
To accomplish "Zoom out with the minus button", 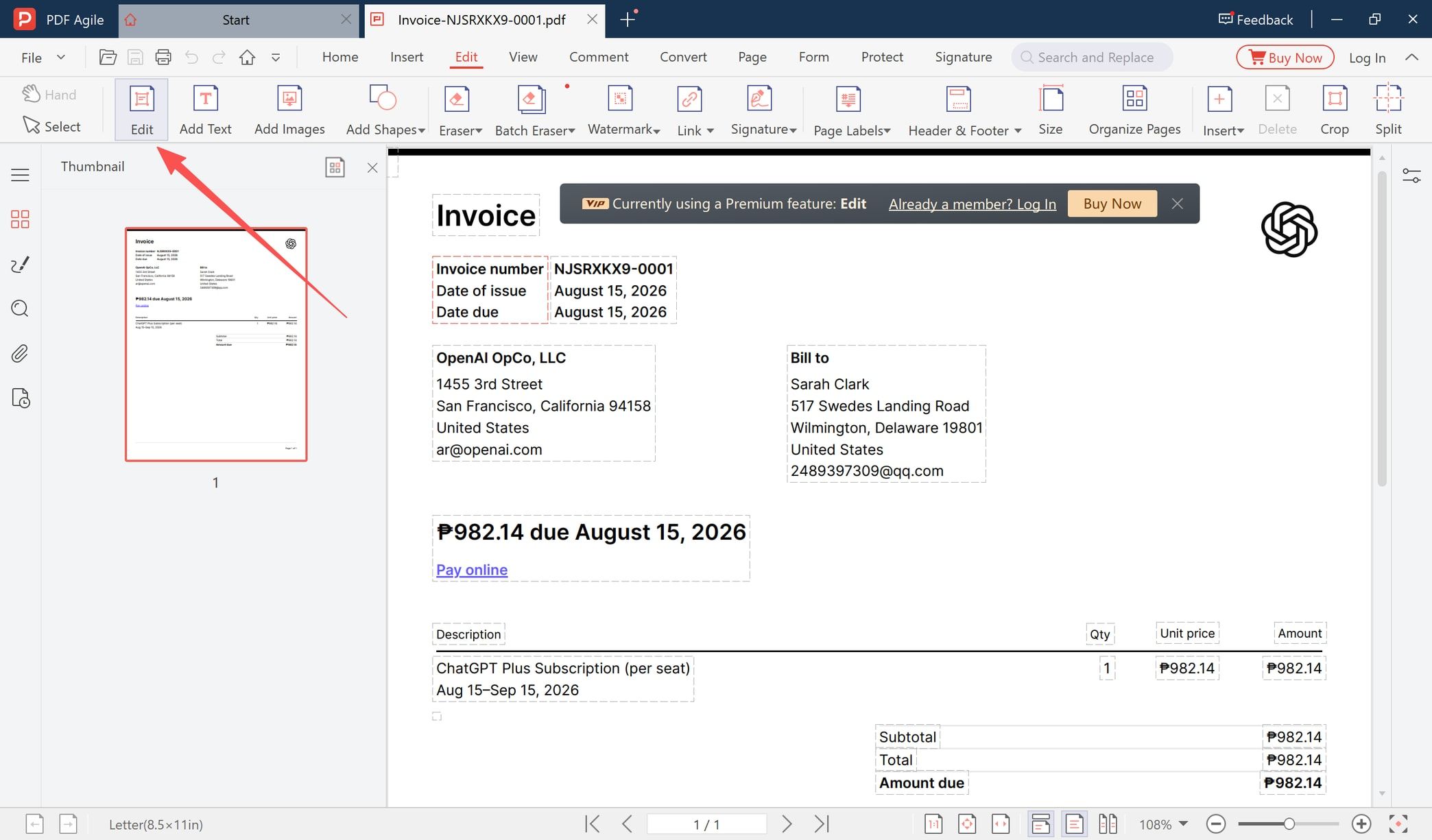I will tap(1216, 824).
